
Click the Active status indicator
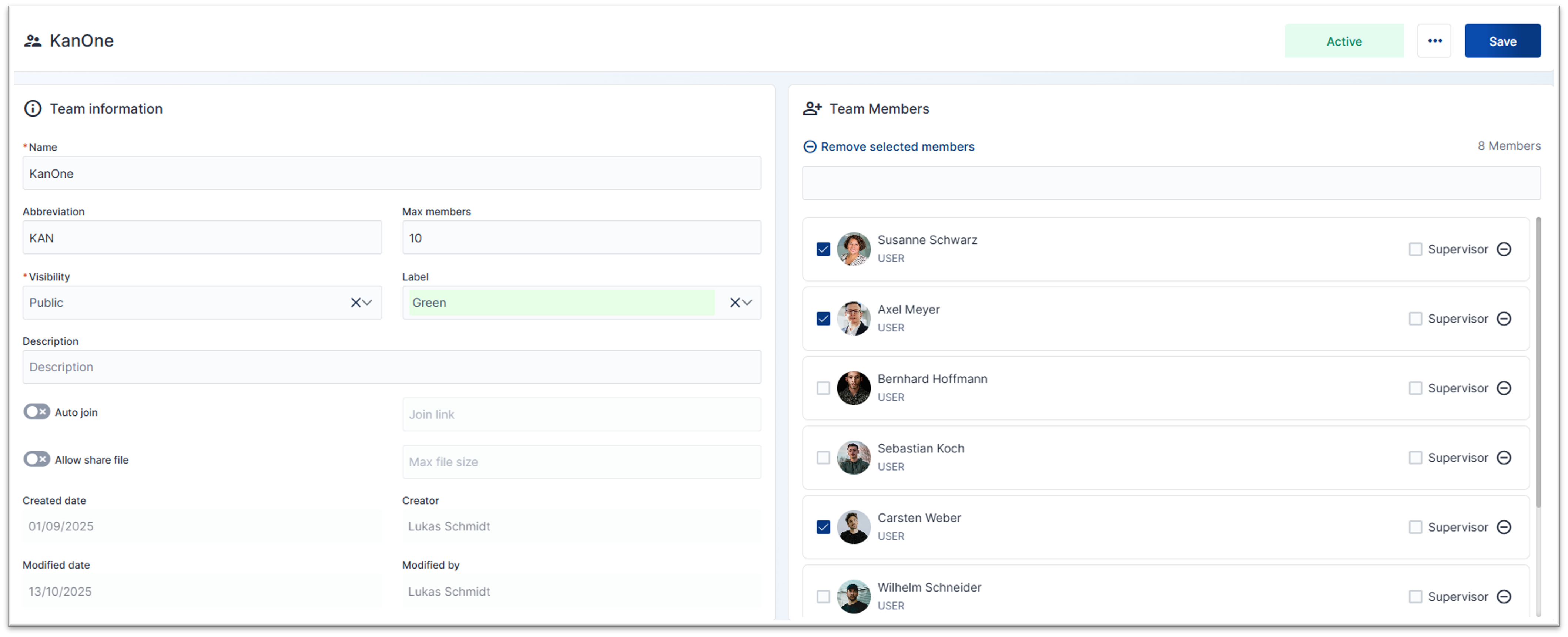point(1344,41)
